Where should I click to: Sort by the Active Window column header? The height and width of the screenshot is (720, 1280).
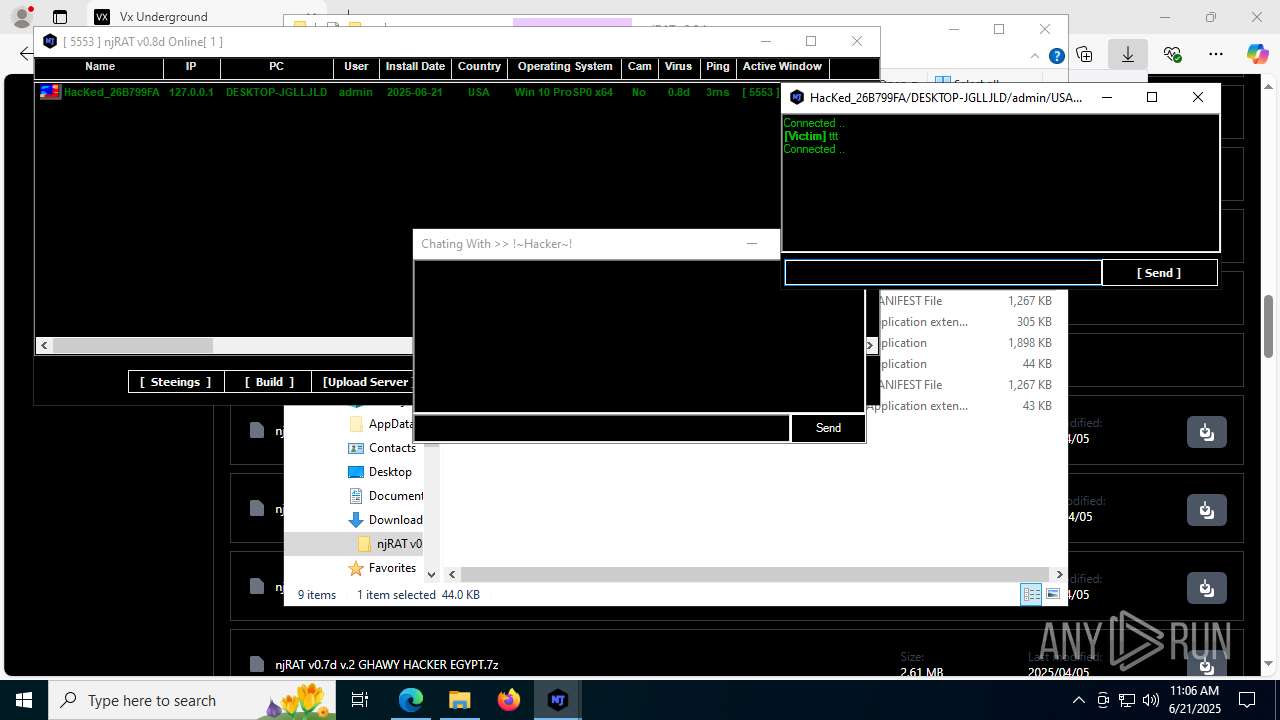click(x=782, y=67)
